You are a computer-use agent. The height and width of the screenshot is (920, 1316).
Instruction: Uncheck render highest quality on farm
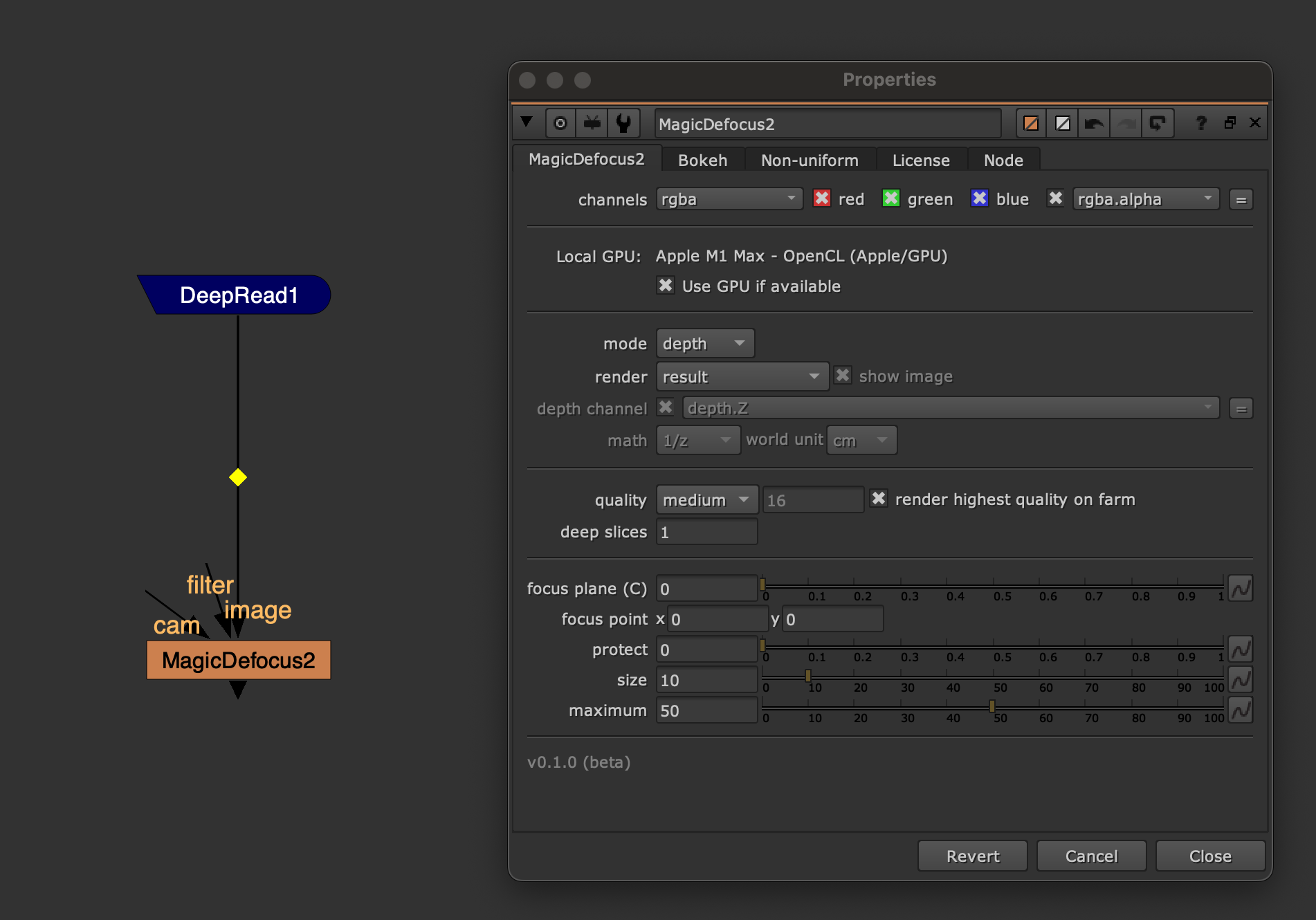[879, 499]
